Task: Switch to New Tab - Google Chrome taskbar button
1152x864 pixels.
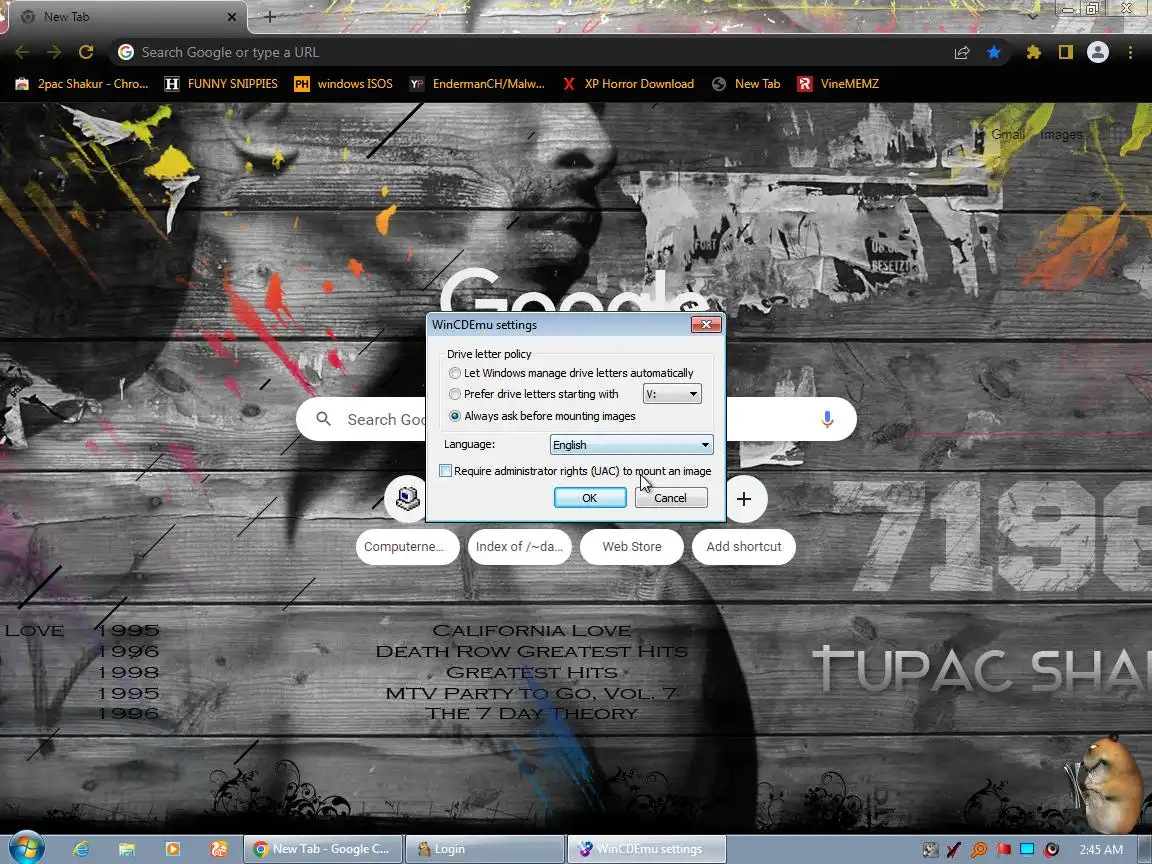Action: pyautogui.click(x=323, y=849)
